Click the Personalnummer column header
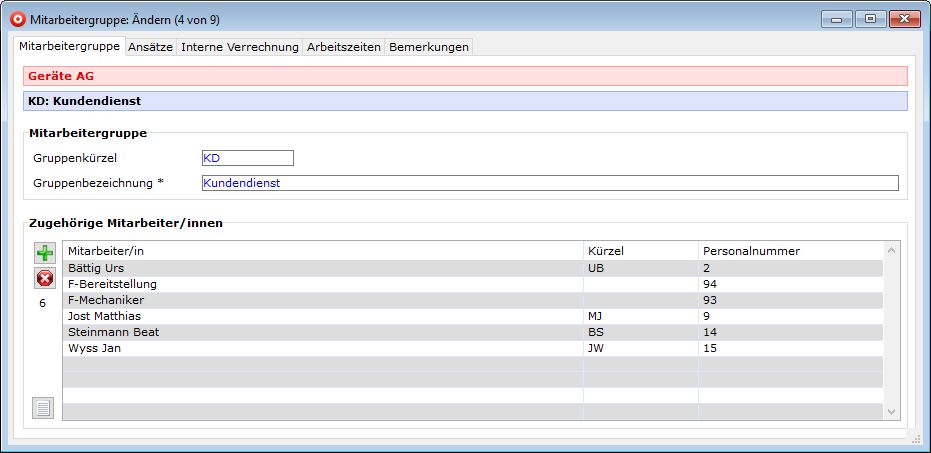931x453 pixels. [790, 250]
